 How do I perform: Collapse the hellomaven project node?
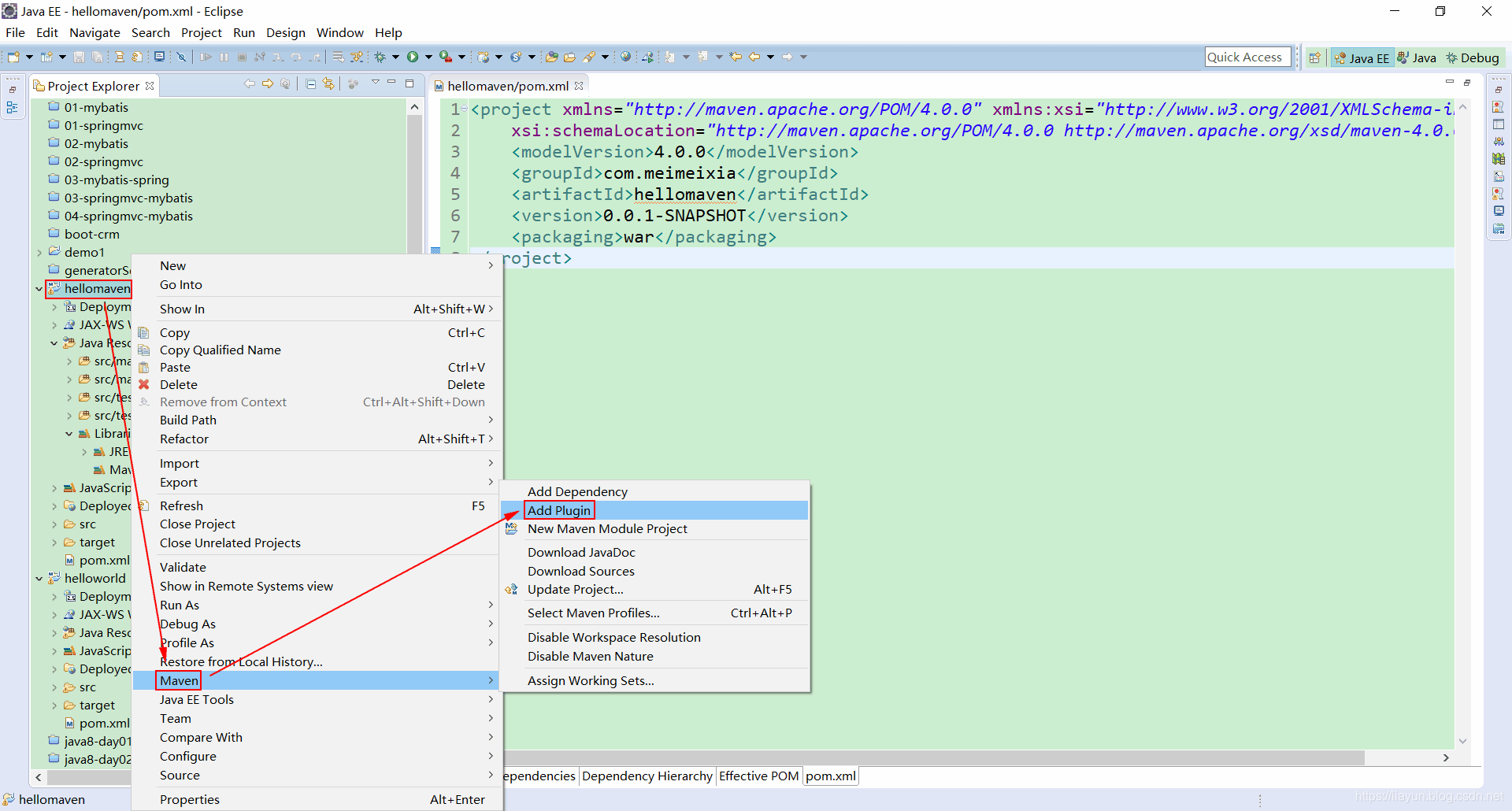(x=39, y=289)
